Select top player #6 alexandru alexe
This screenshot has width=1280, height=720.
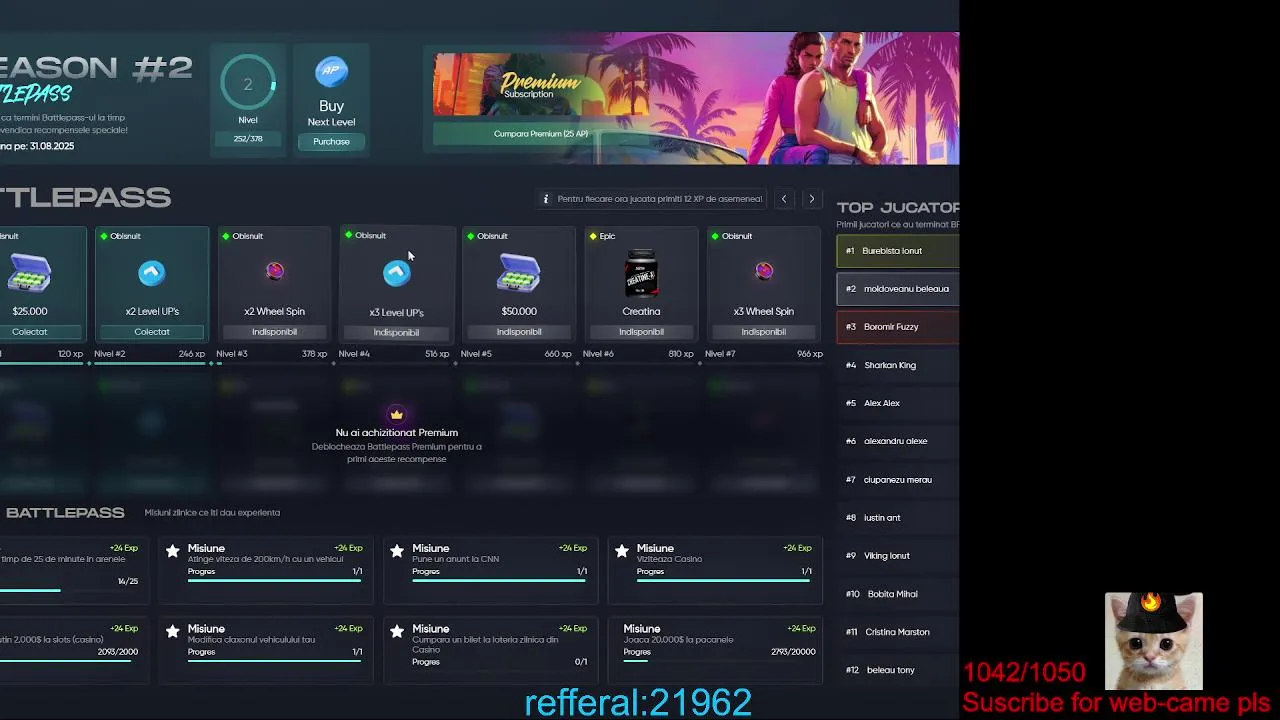tap(898, 442)
